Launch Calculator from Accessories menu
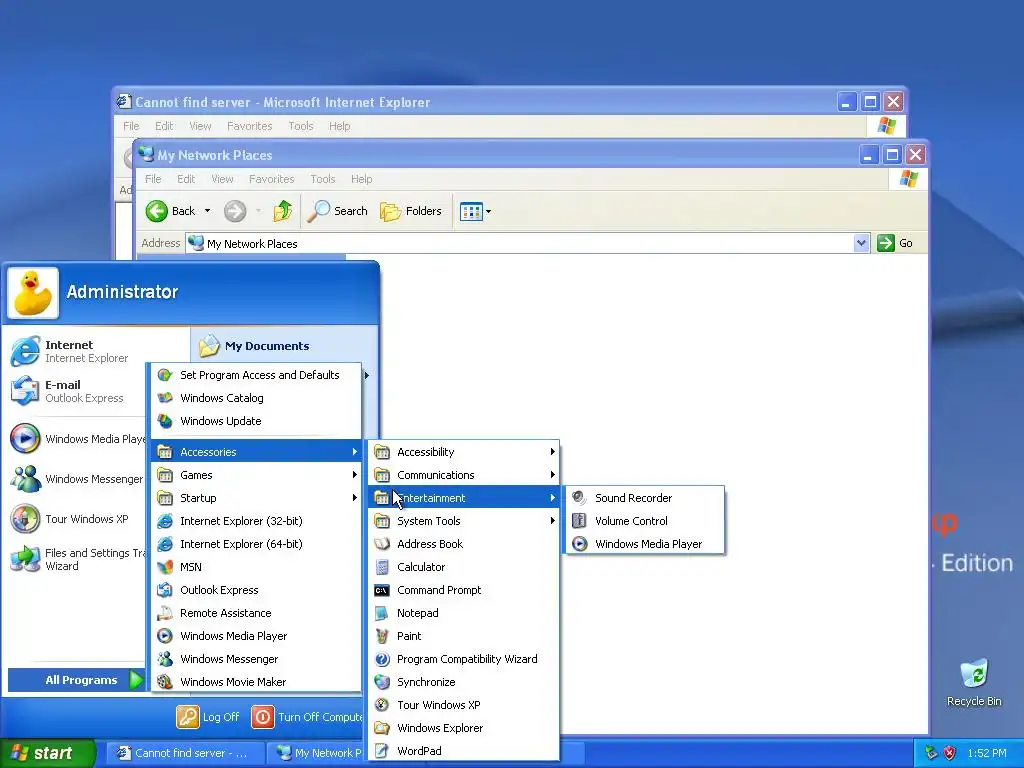This screenshot has width=1024, height=768. coord(464,567)
